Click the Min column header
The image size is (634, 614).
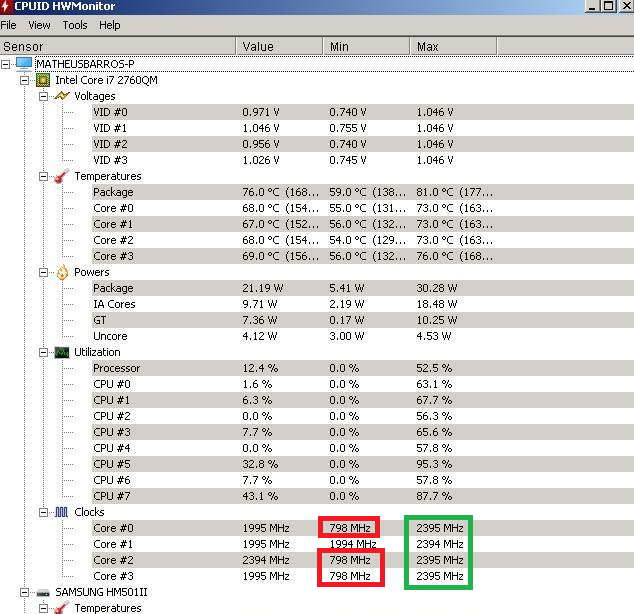pyautogui.click(x=366, y=46)
